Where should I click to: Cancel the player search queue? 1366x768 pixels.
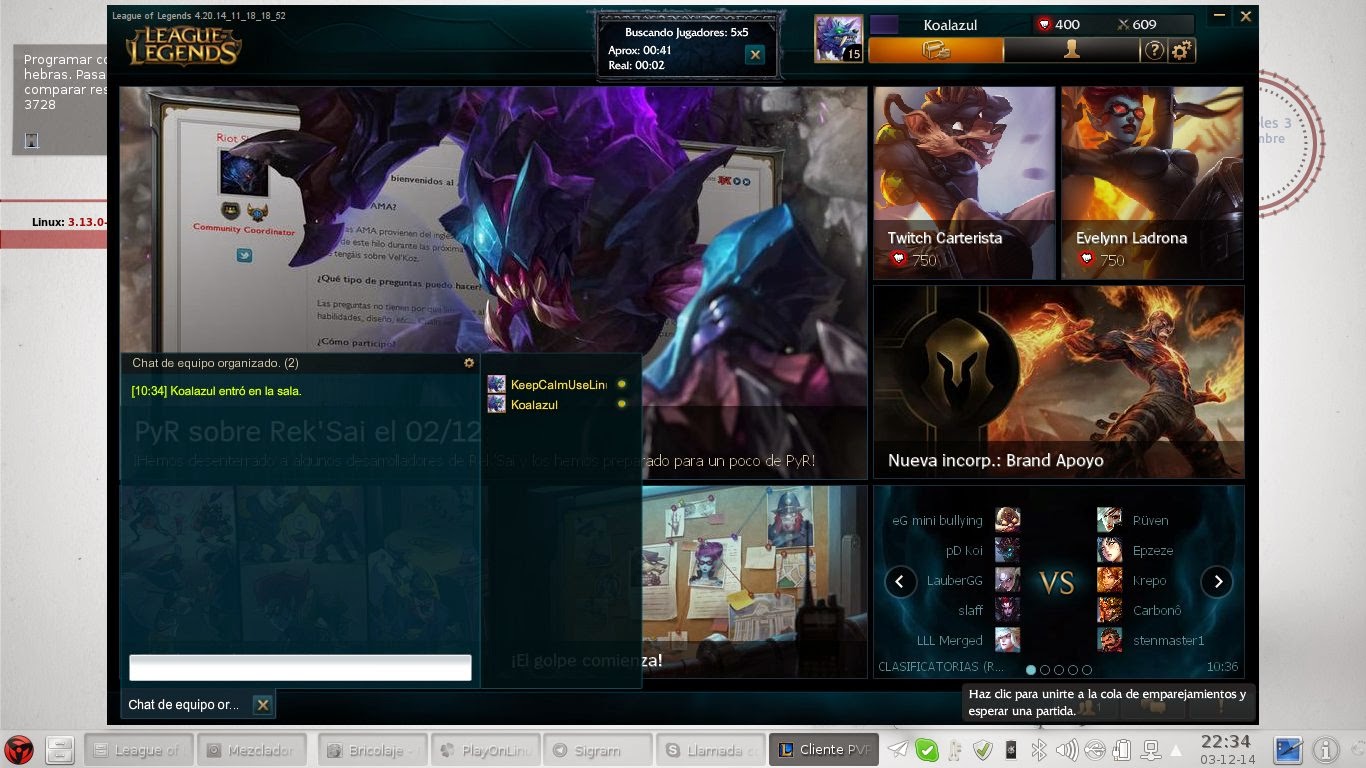[x=755, y=55]
